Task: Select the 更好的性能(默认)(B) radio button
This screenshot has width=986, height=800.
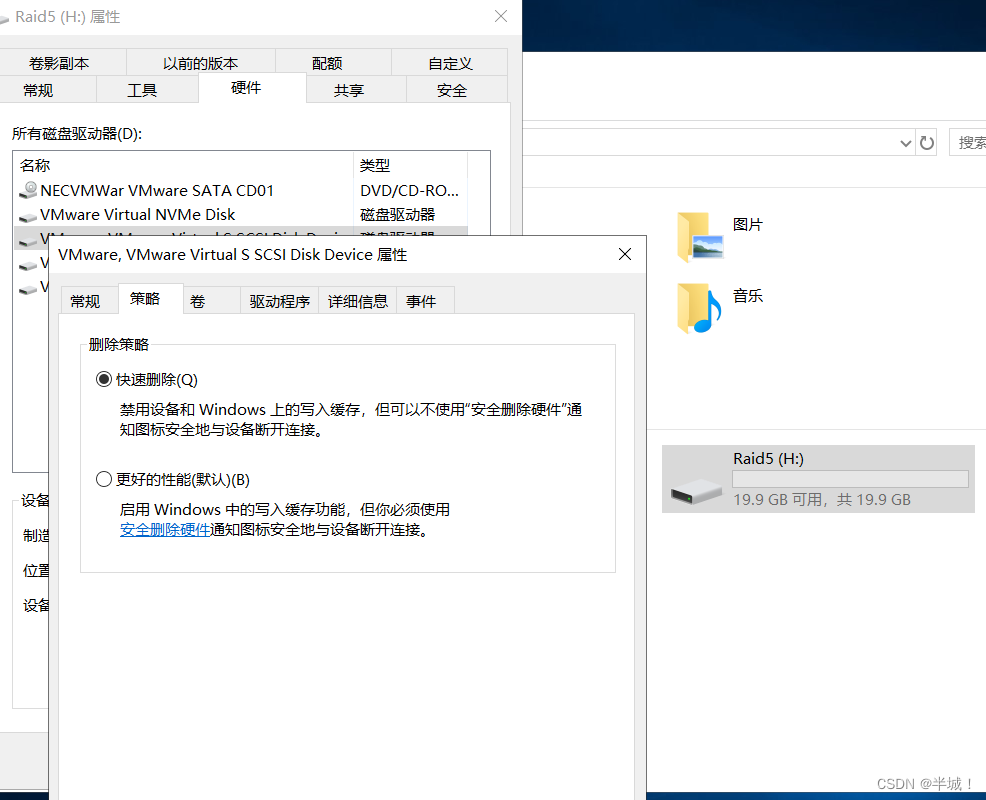Action: [x=104, y=478]
